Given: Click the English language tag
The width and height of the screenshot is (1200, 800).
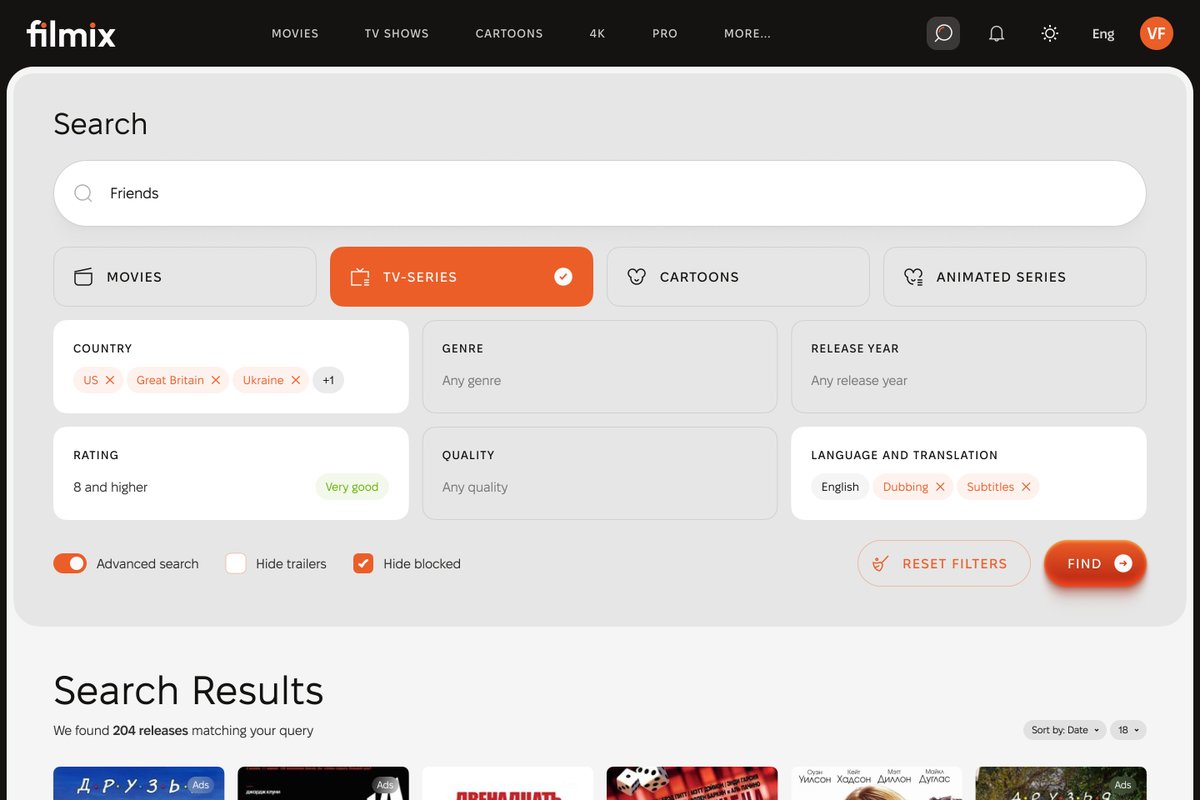Looking at the screenshot, I should click(x=840, y=487).
